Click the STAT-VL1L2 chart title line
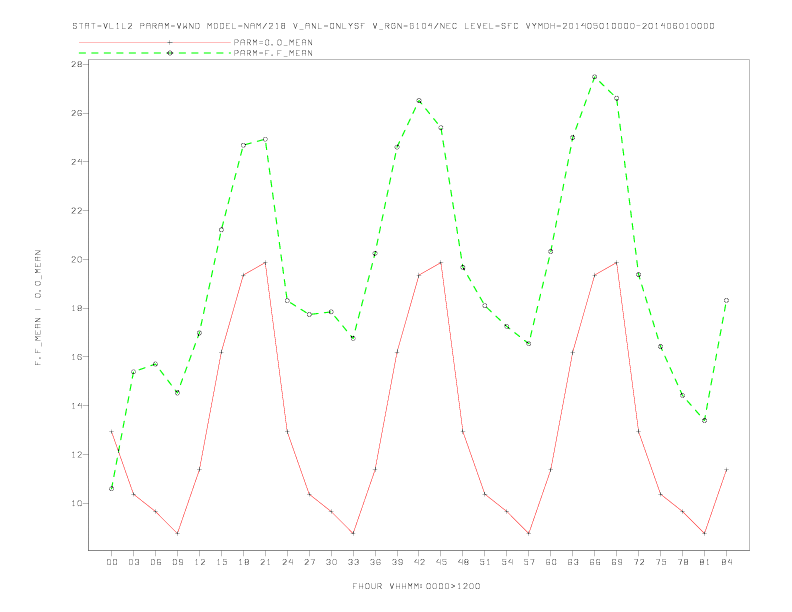792x612 pixels. (393, 26)
